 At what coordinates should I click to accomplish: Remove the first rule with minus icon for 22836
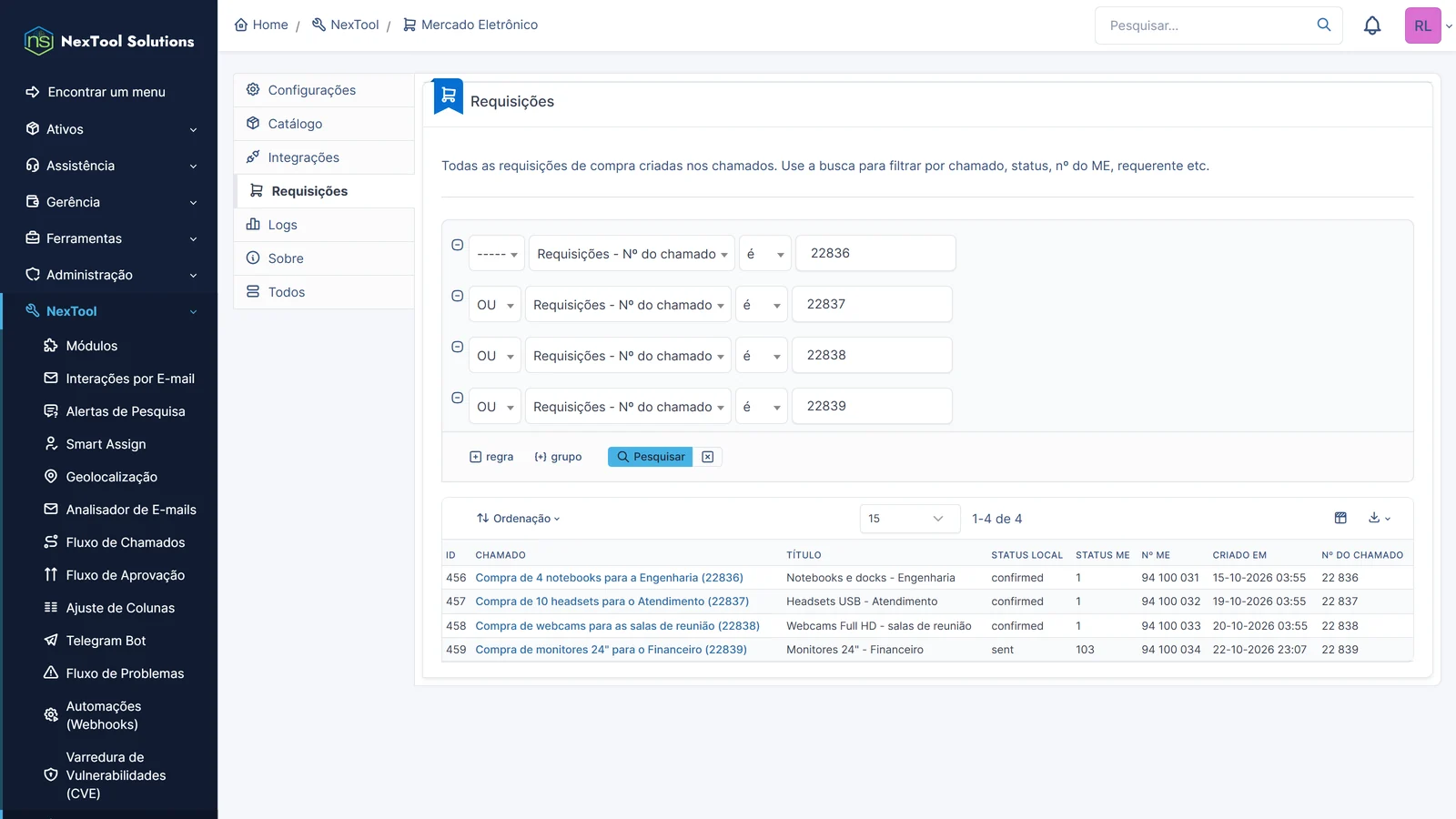pyautogui.click(x=458, y=245)
